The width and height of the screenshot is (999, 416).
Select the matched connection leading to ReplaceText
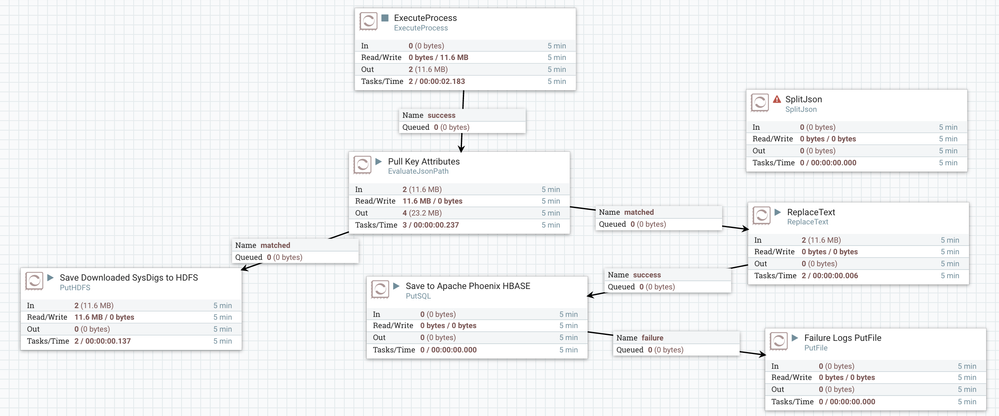659,218
